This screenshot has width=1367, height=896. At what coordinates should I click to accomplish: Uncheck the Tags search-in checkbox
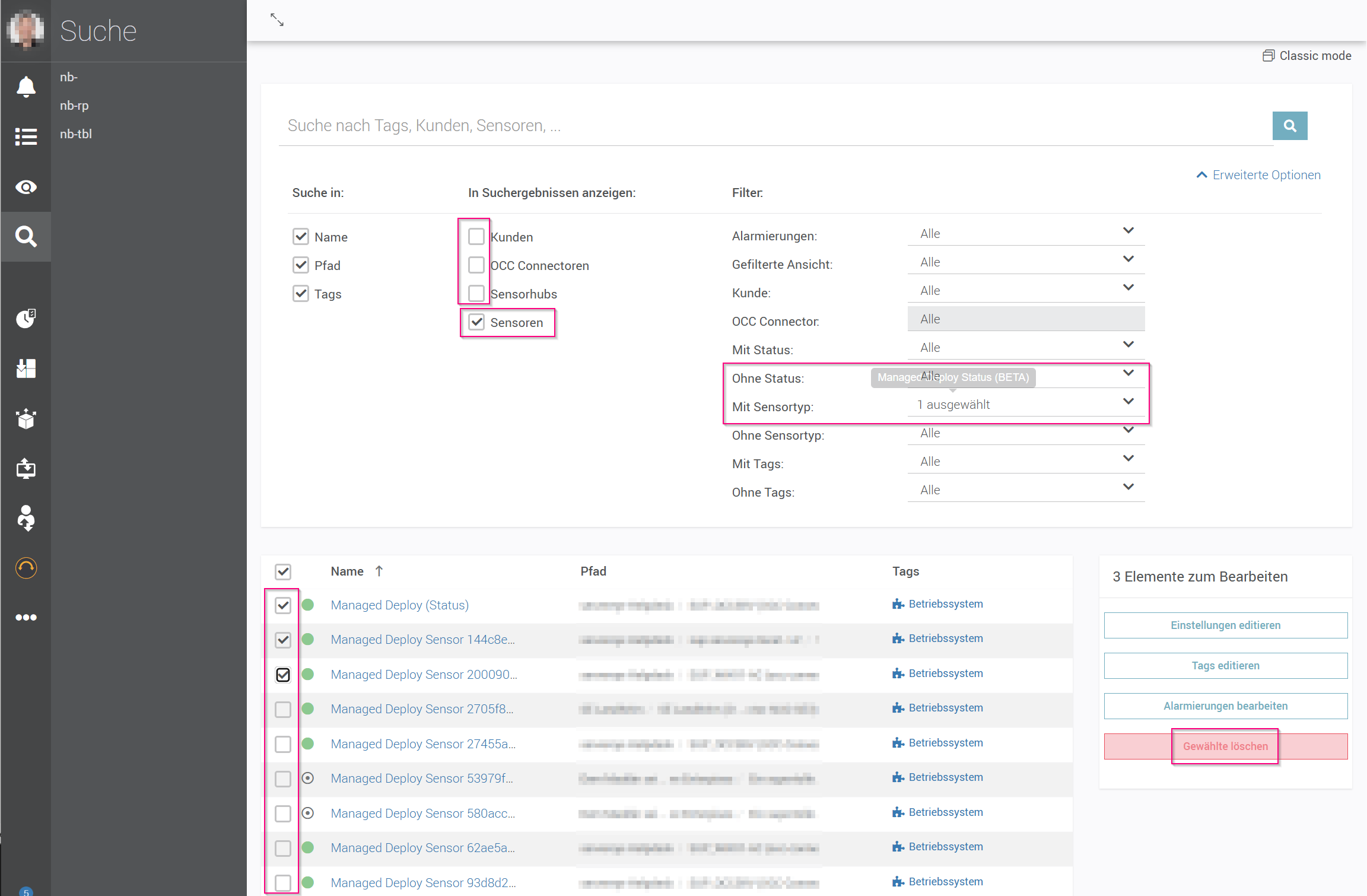[x=301, y=294]
